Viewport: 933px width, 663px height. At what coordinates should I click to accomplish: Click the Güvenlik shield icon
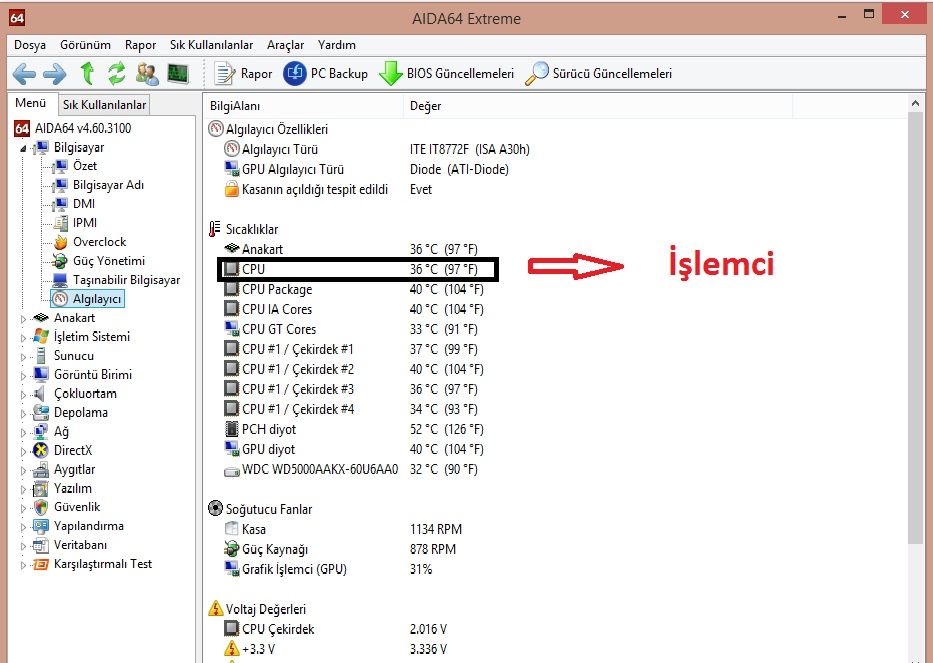coord(40,508)
